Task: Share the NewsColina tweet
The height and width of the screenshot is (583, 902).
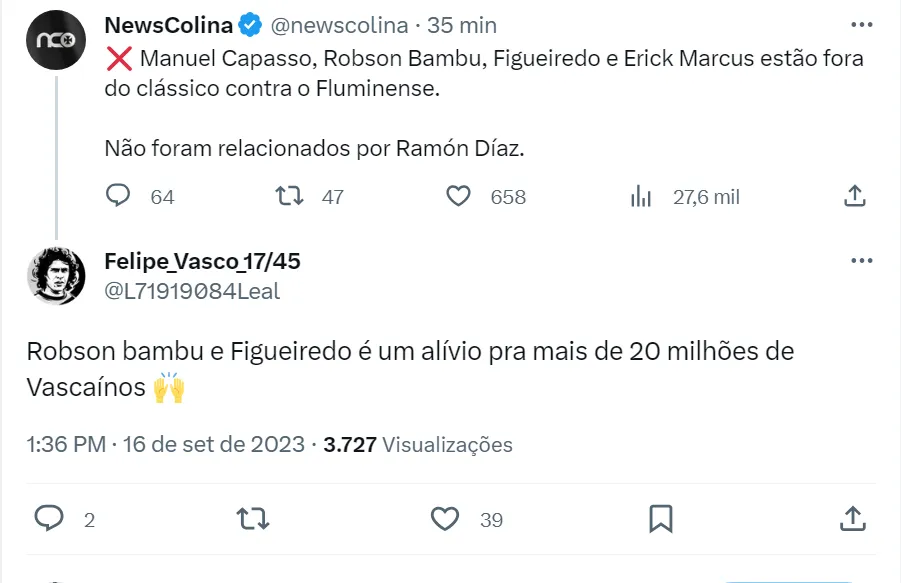Action: coord(854,196)
